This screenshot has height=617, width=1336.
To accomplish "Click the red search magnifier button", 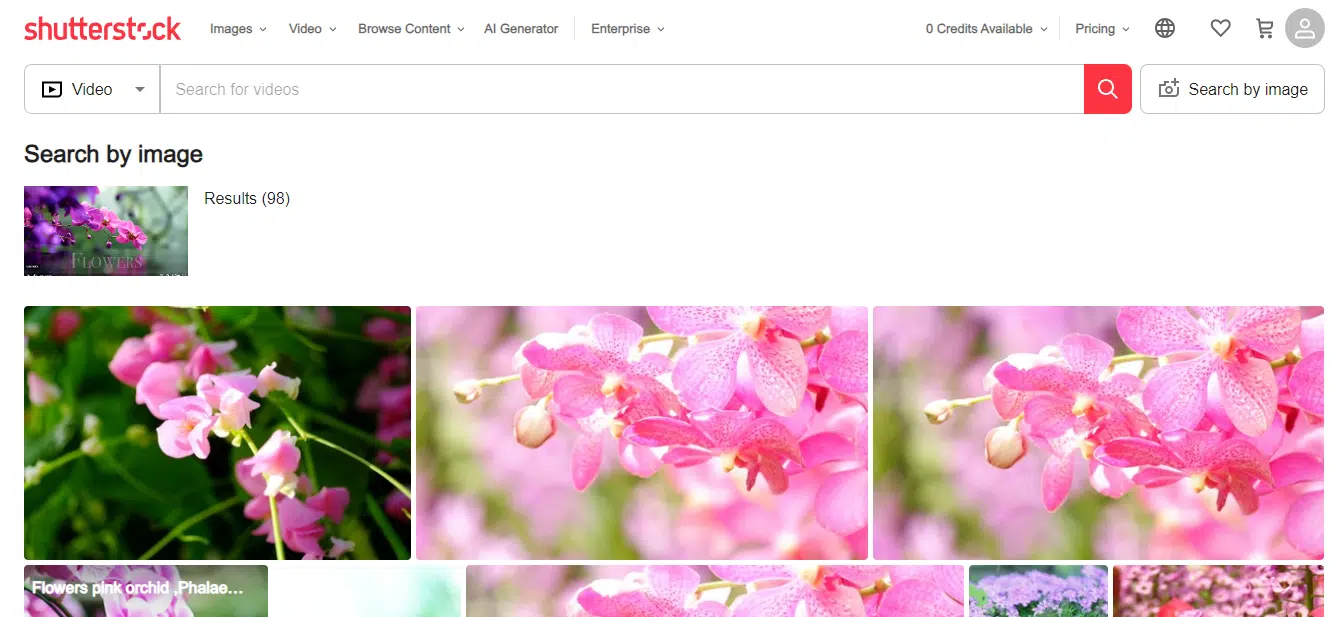I will point(1107,89).
